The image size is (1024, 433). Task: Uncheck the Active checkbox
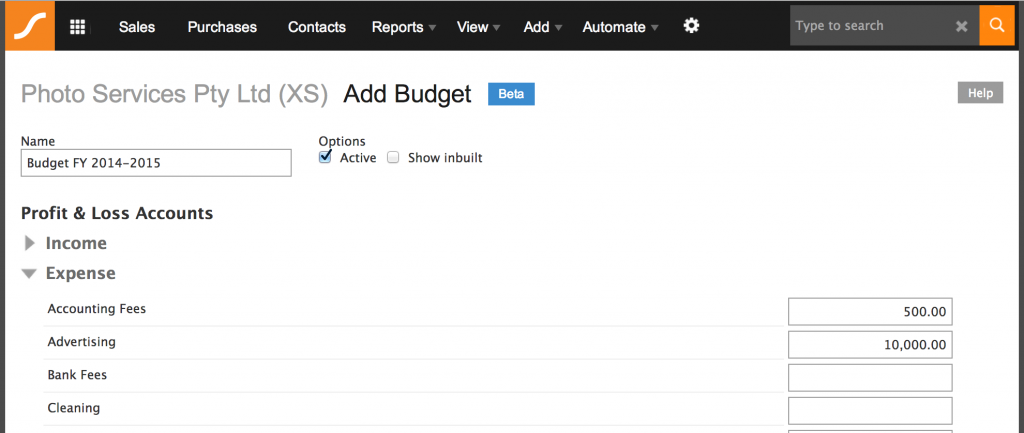325,157
